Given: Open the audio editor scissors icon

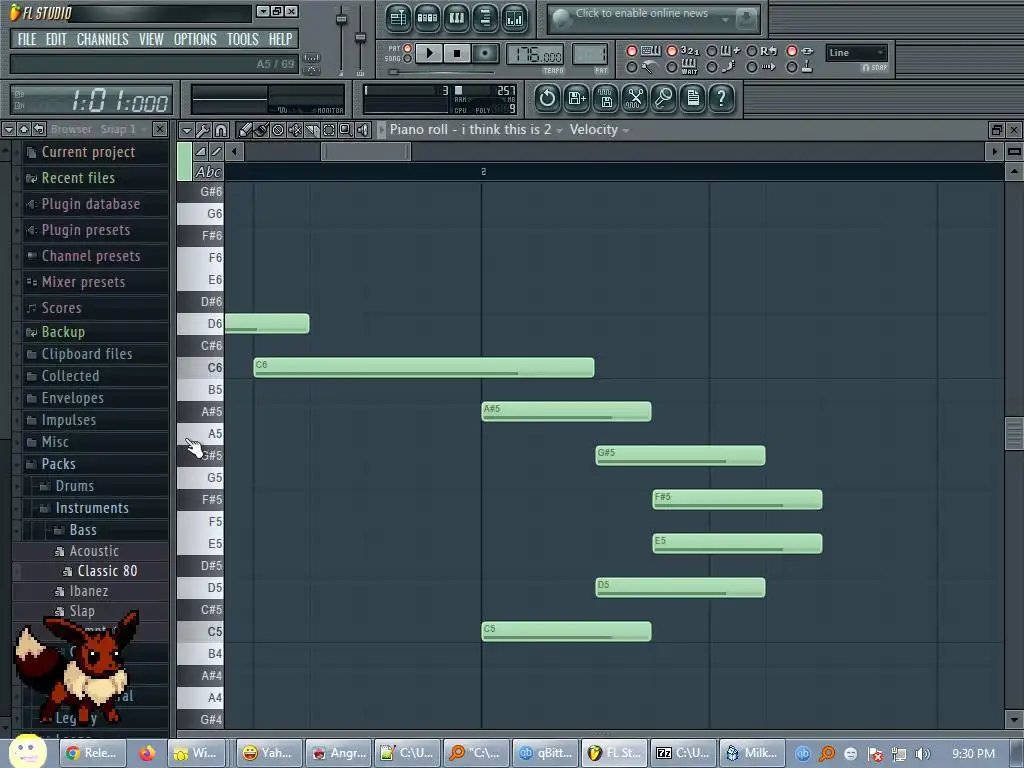Looking at the screenshot, I should pyautogui.click(x=634, y=99).
